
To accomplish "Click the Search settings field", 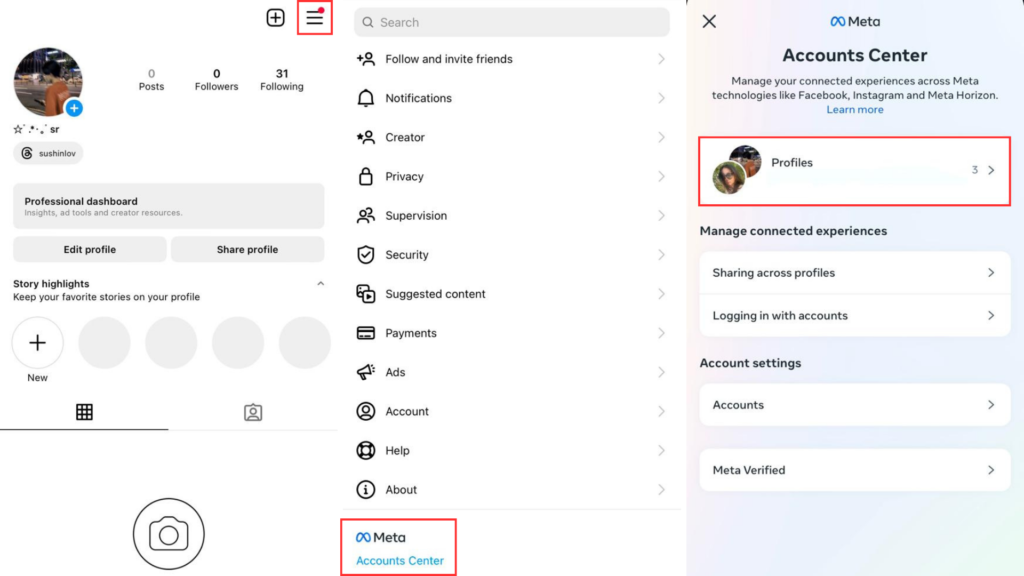I will point(512,22).
